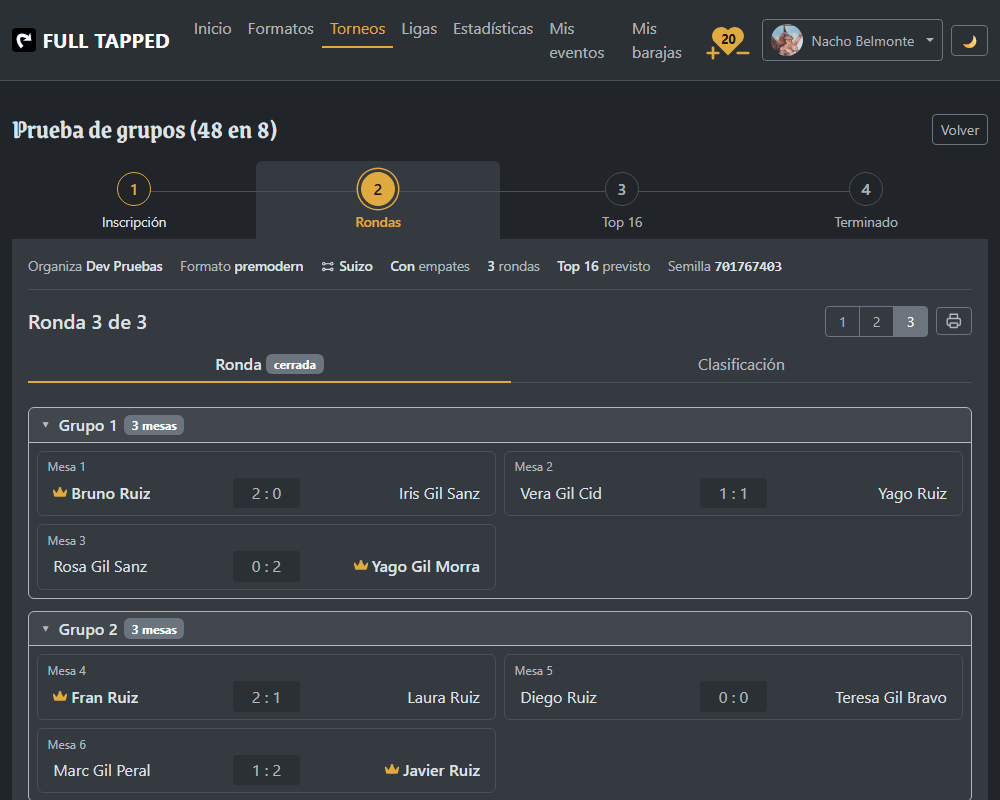Click the 0 : 2 score on Mesa 3

coord(267,567)
